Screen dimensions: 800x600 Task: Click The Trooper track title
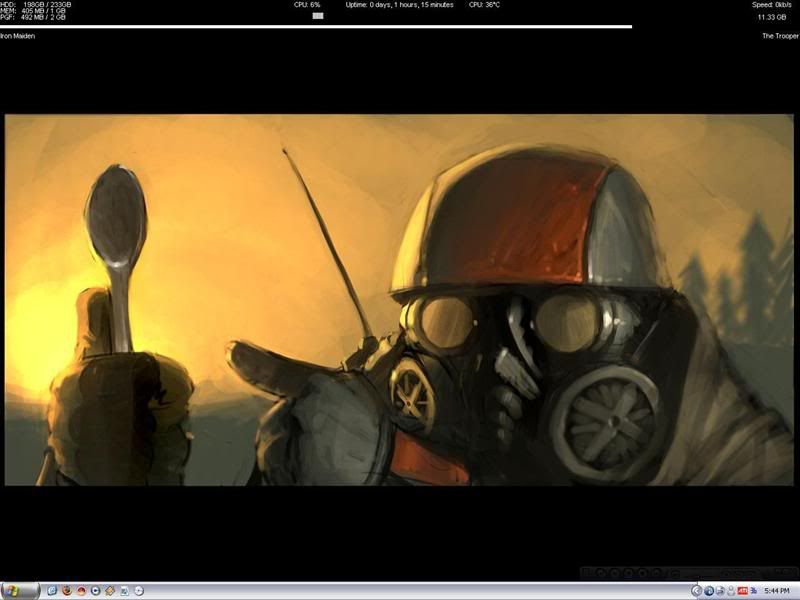tap(780, 35)
